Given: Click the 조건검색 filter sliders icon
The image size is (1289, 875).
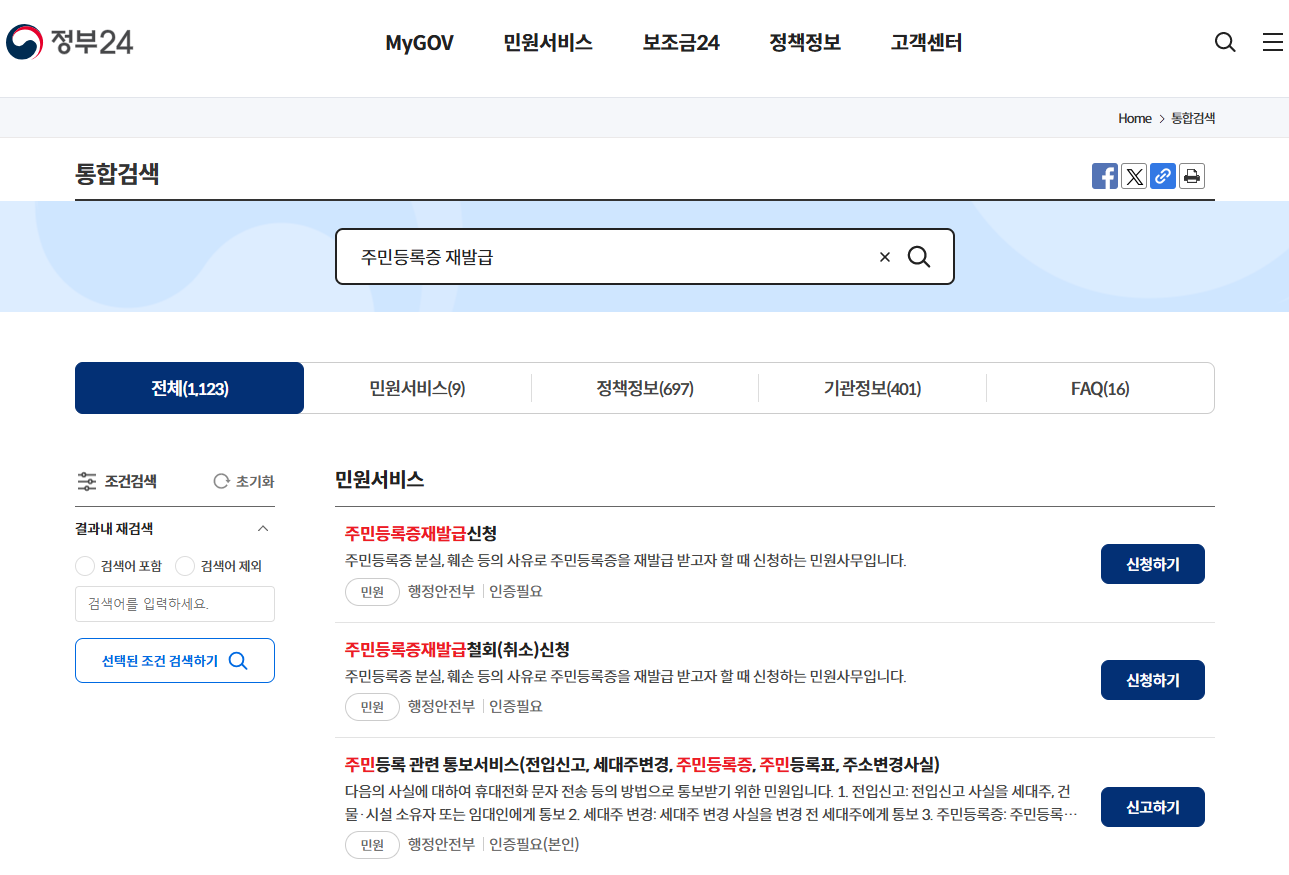Looking at the screenshot, I should 87,481.
